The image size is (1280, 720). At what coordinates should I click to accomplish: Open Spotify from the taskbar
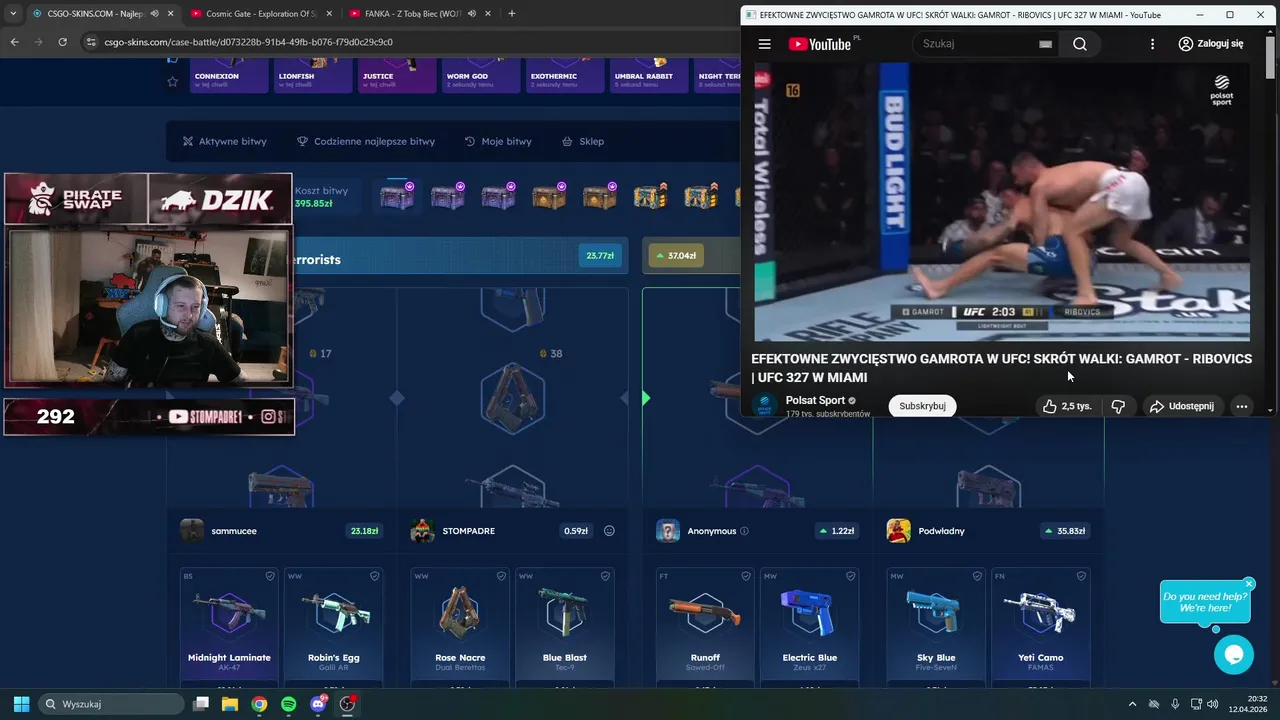[288, 704]
